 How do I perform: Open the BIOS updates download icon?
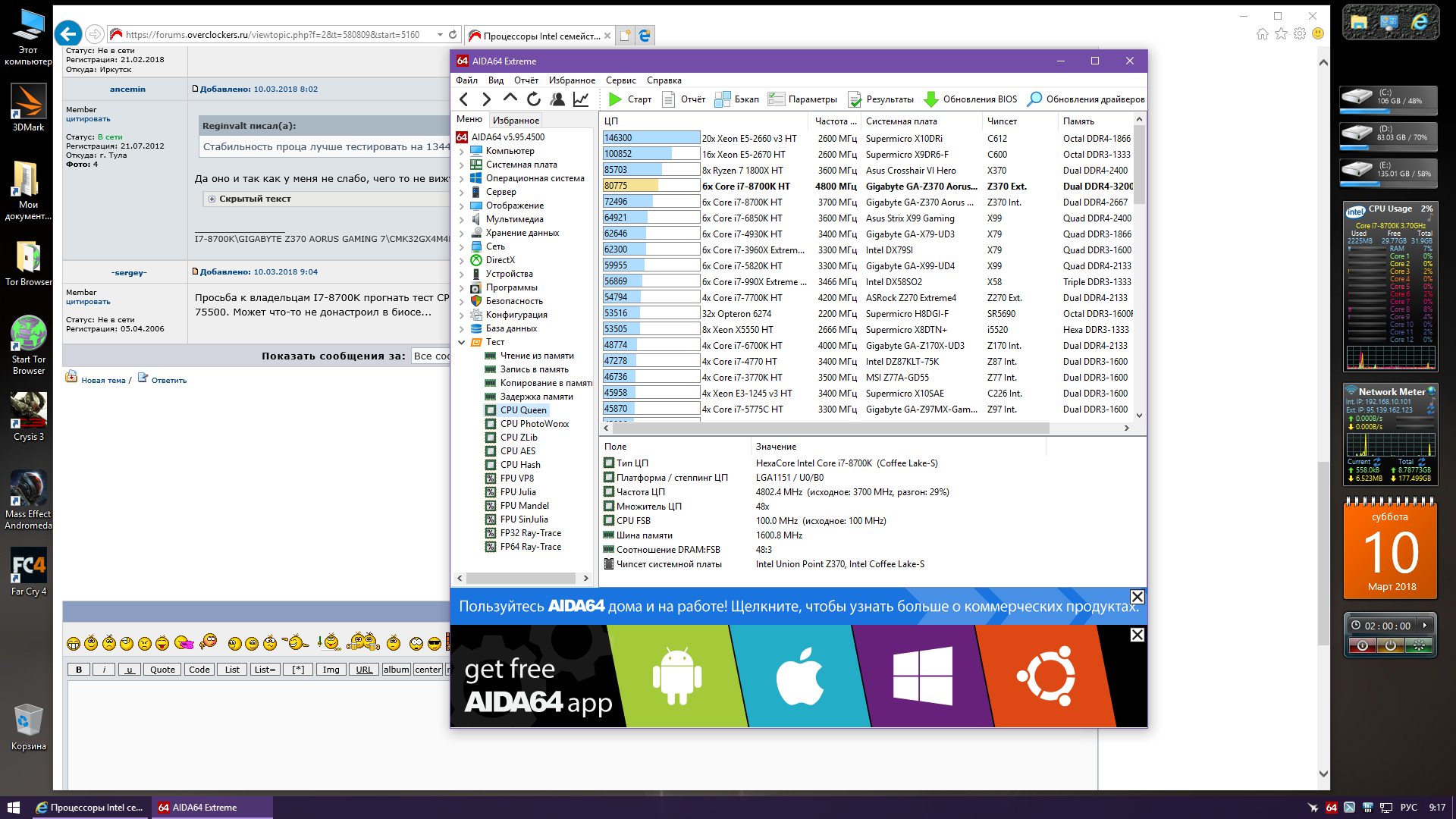click(930, 99)
